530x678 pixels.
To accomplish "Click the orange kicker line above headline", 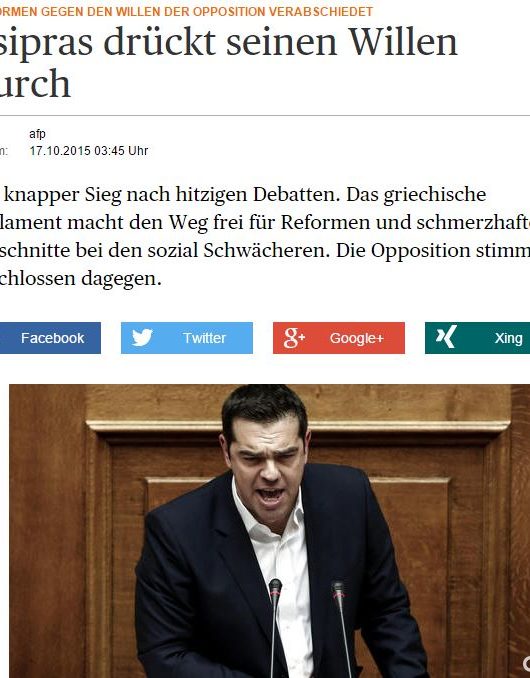I will coord(186,11).
